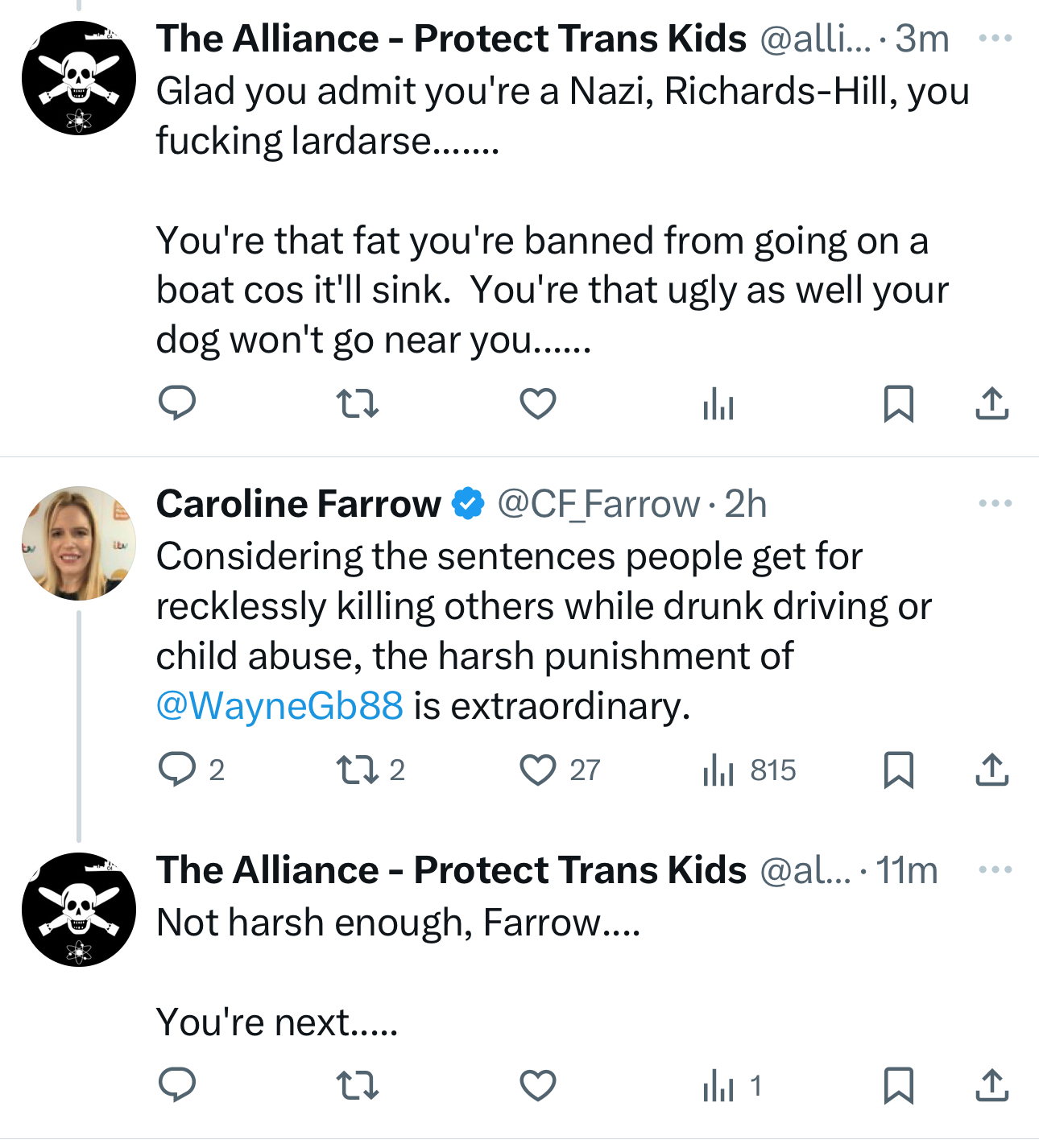
Task: Like the "Not harsh enough" reply
Action: point(538,1085)
